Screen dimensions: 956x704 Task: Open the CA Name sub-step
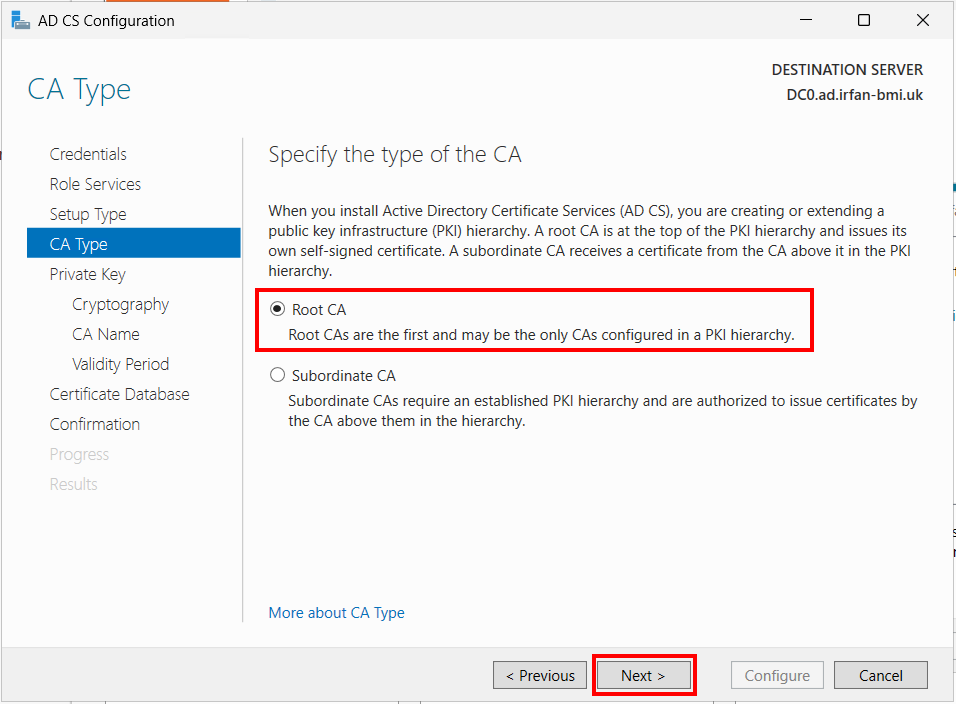click(x=105, y=334)
